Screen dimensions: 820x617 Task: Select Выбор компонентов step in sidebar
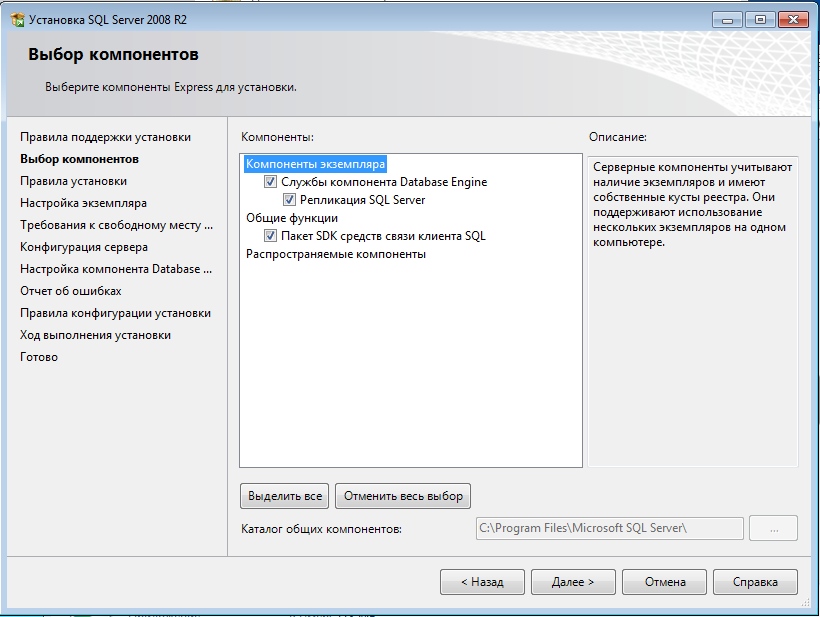coord(79,159)
